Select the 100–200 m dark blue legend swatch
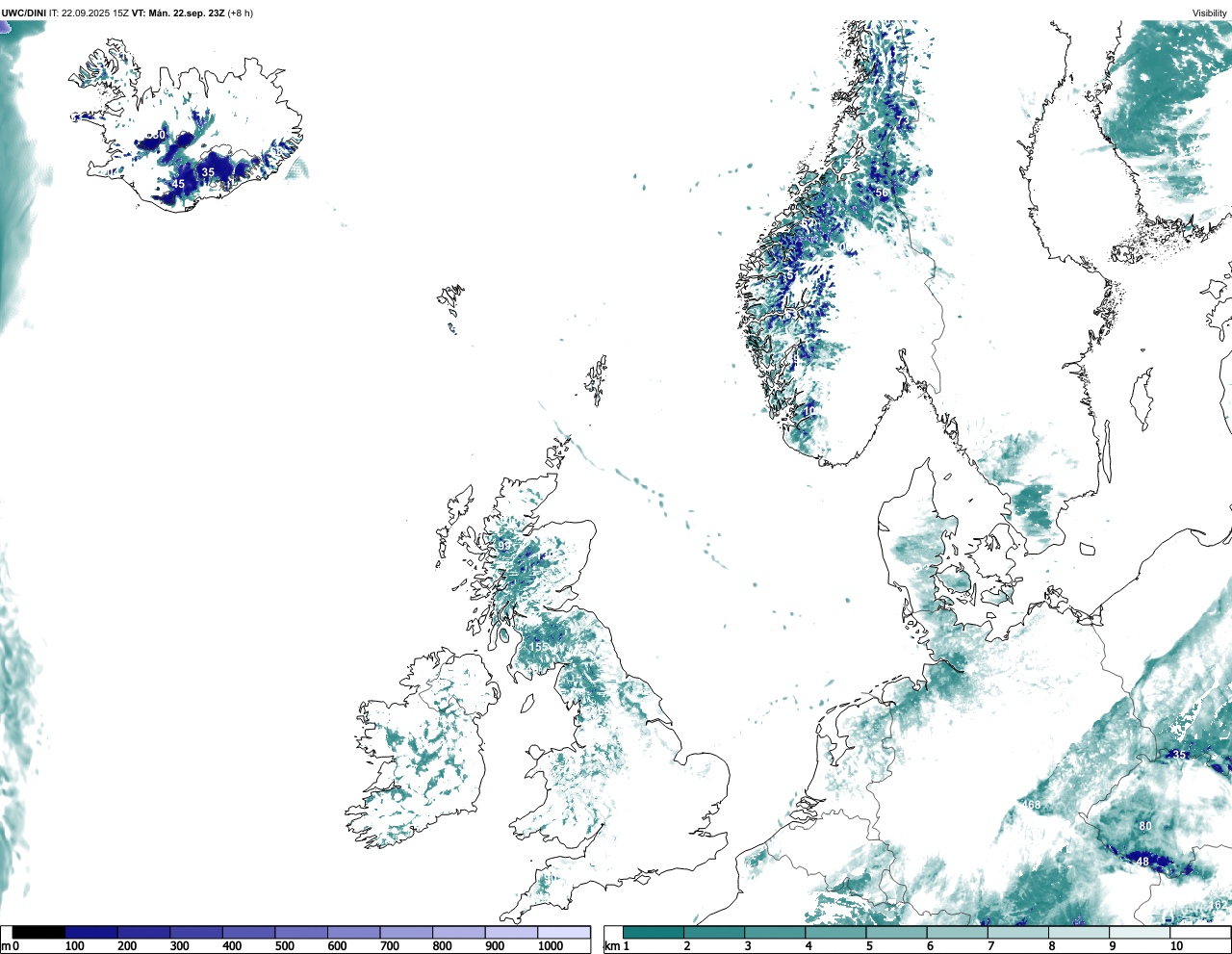Screen dimensions: 1232x954 (91, 932)
